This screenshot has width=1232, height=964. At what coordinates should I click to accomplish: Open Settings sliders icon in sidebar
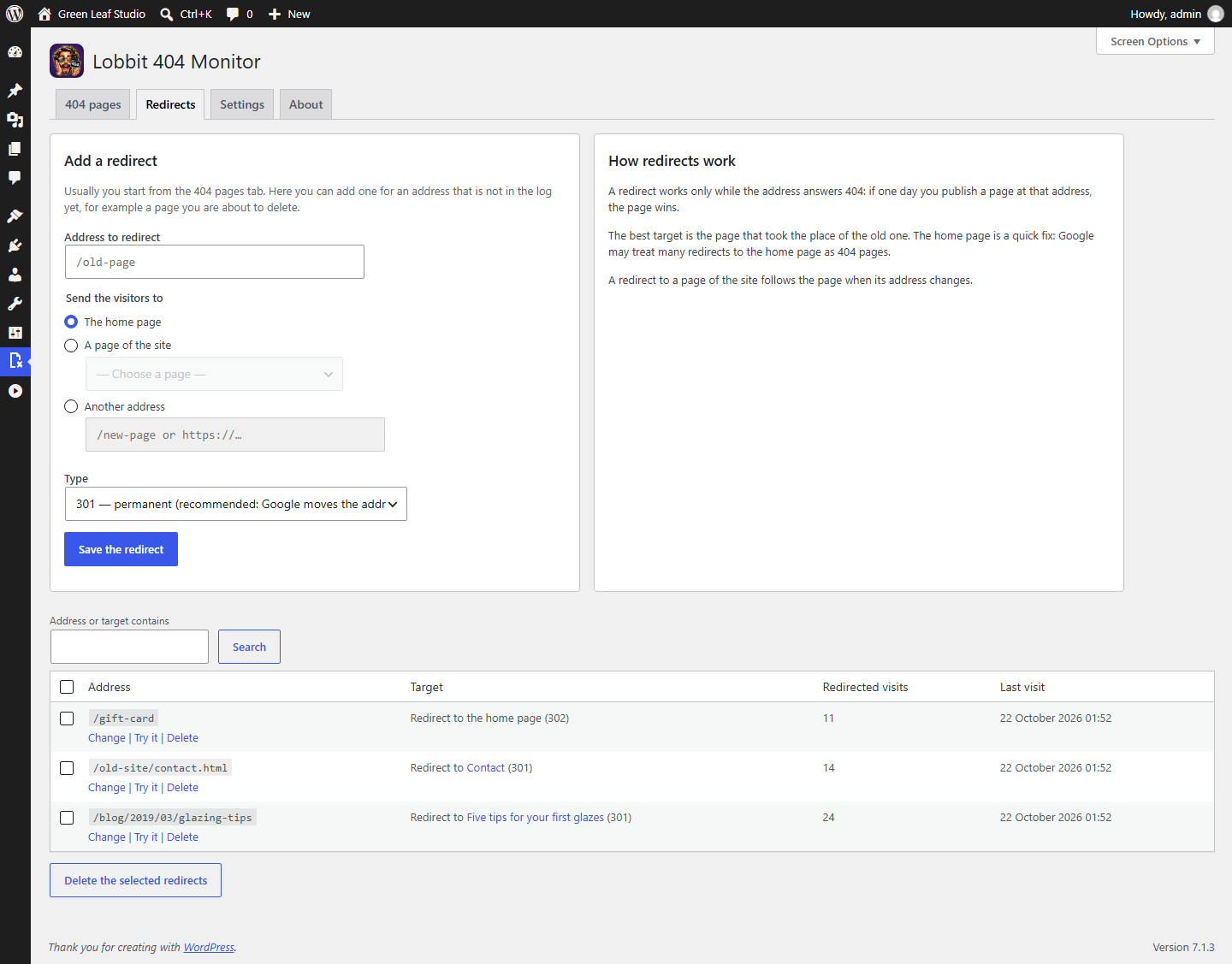pos(15,333)
